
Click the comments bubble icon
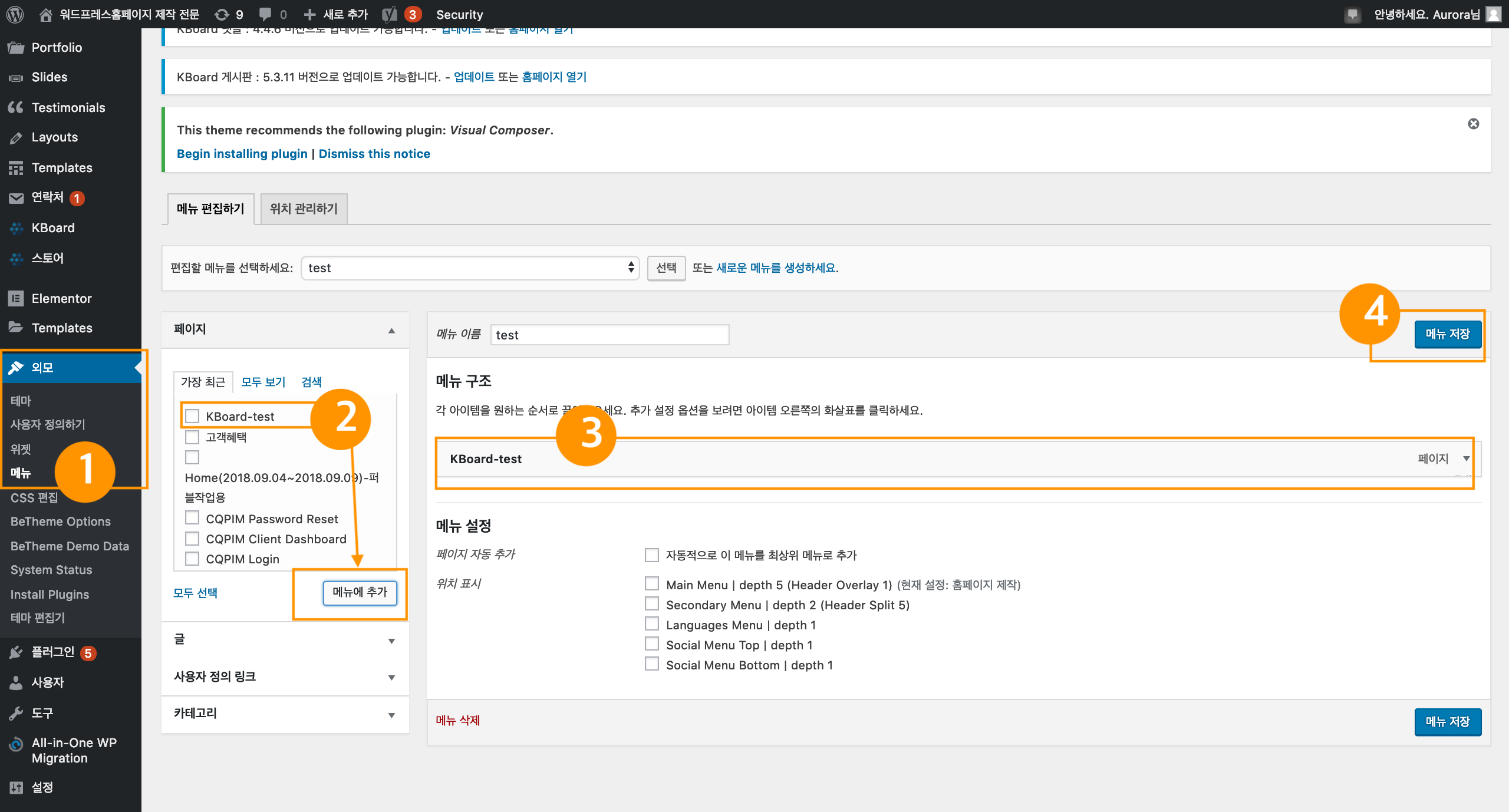point(265,14)
